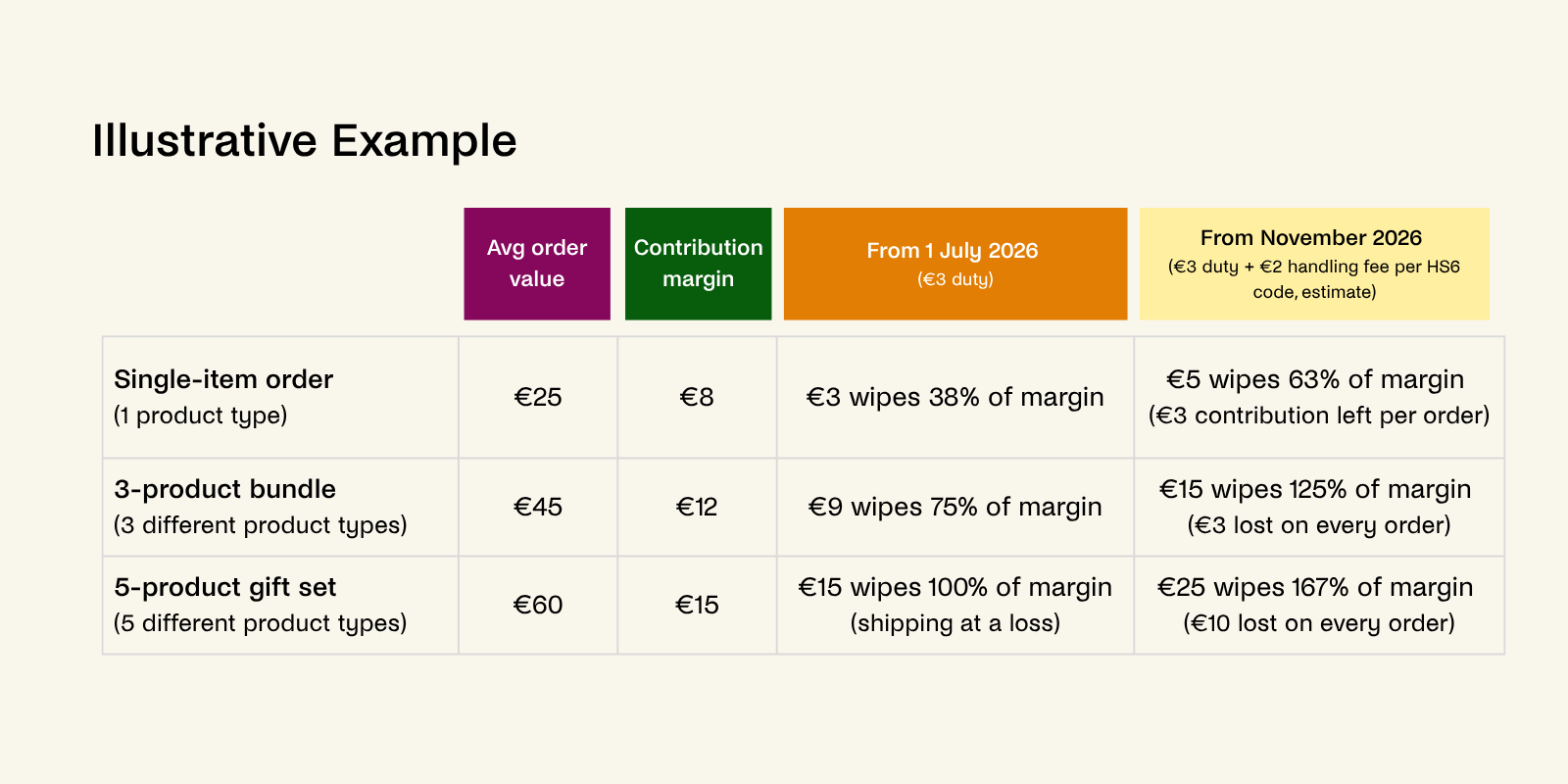Select the €9 wipes 75% of margin cell
This screenshot has width=1568, height=784.
click(955, 507)
